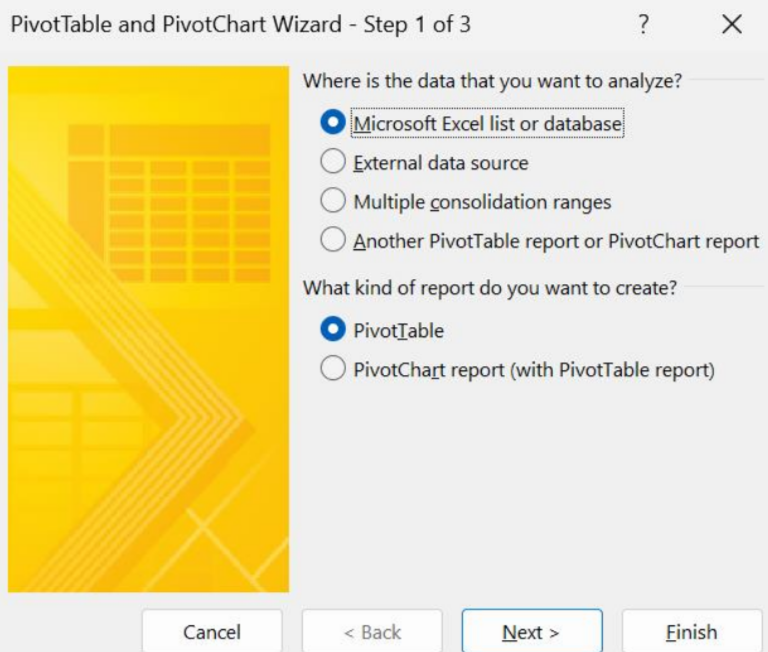The width and height of the screenshot is (768, 652).
Task: Select the PivotTable report type radio circle
Action: click(x=333, y=329)
